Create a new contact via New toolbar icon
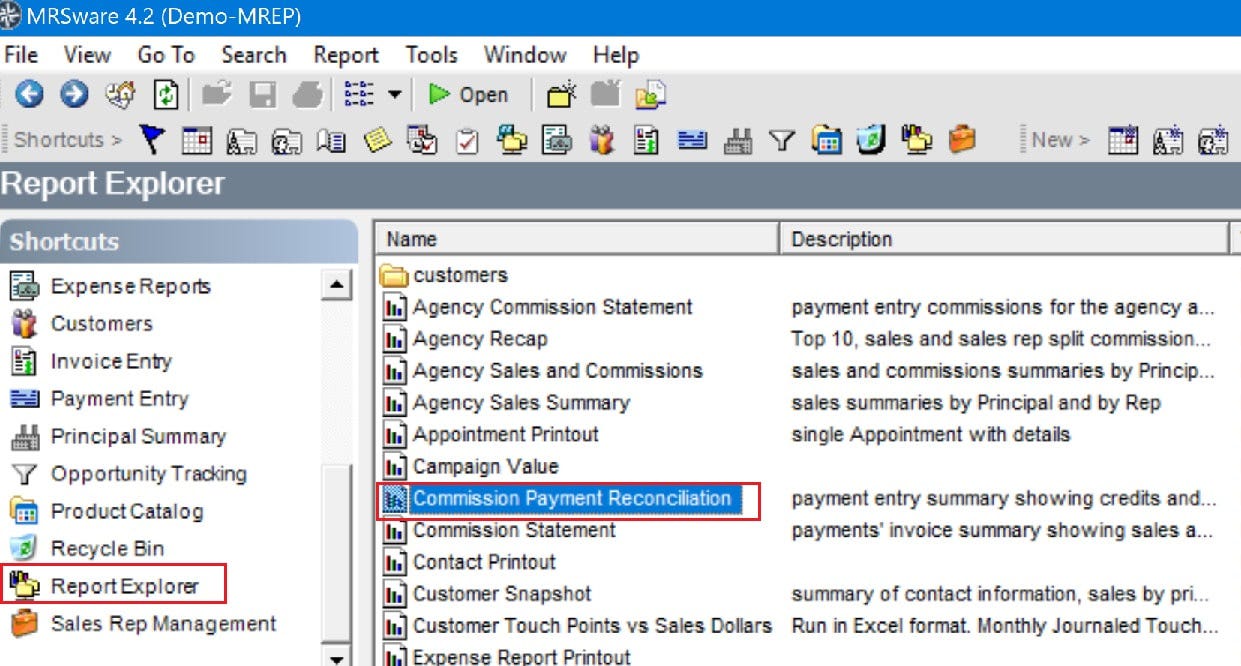This screenshot has height=666, width=1241. [x=1213, y=141]
